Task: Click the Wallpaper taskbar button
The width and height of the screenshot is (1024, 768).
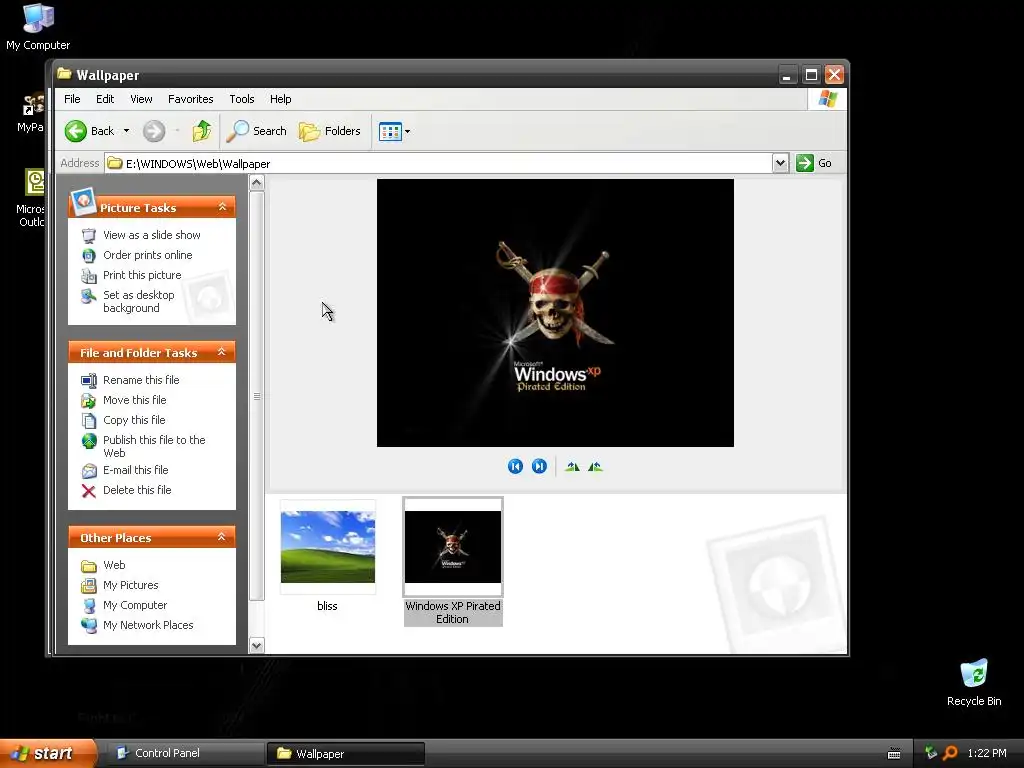Action: click(x=346, y=754)
